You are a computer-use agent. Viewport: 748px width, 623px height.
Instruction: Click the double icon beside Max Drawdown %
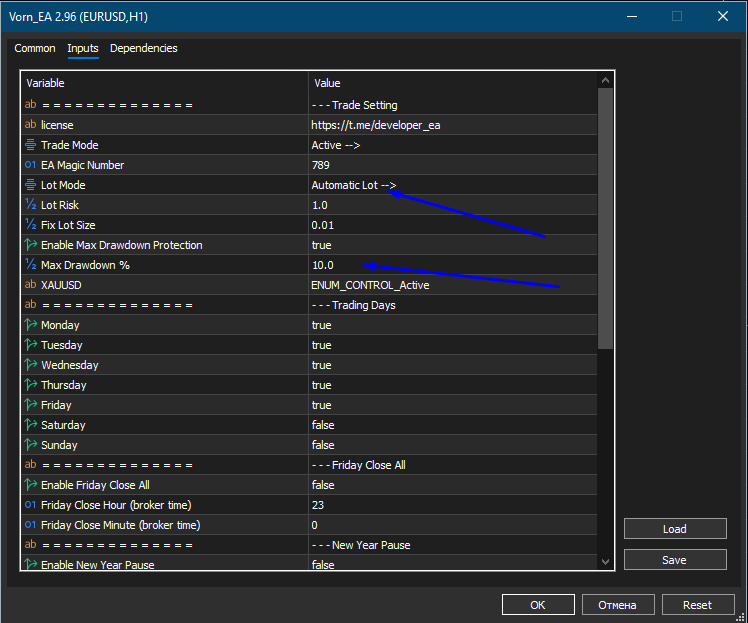click(31, 265)
